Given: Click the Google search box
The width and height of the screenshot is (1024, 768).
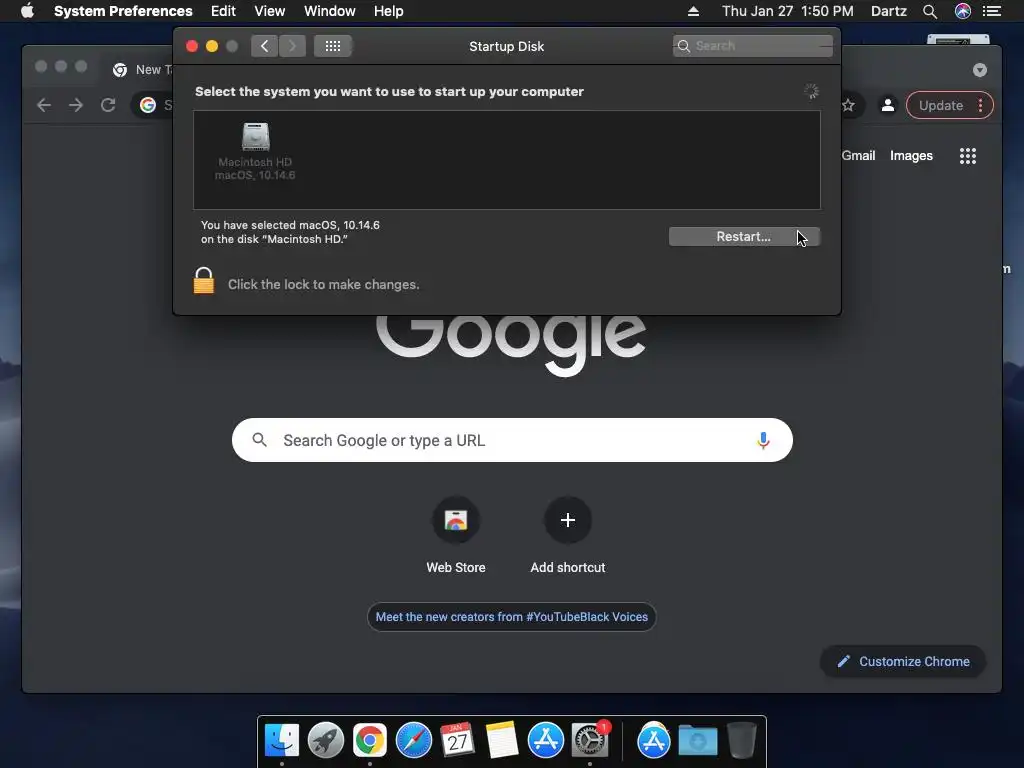Looking at the screenshot, I should point(512,440).
